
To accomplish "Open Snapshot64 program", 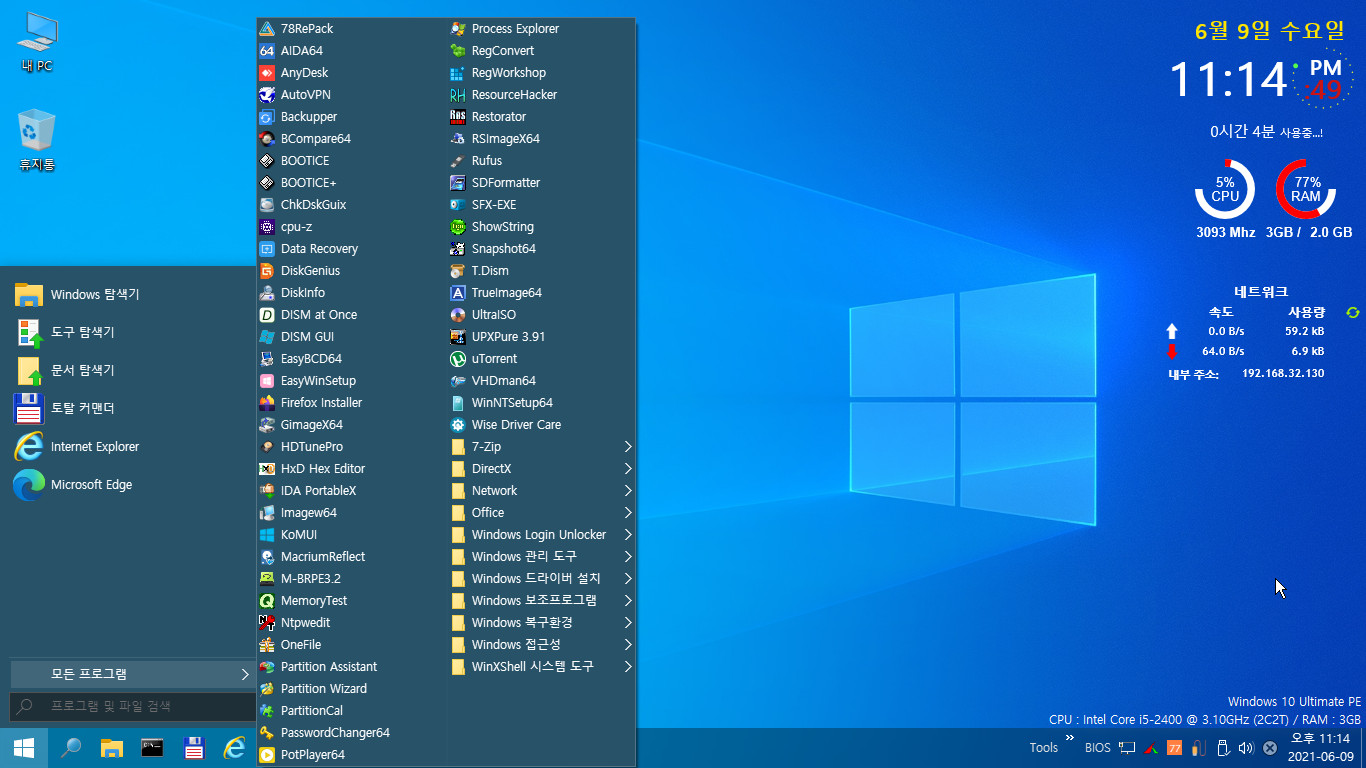I will coord(541,249).
